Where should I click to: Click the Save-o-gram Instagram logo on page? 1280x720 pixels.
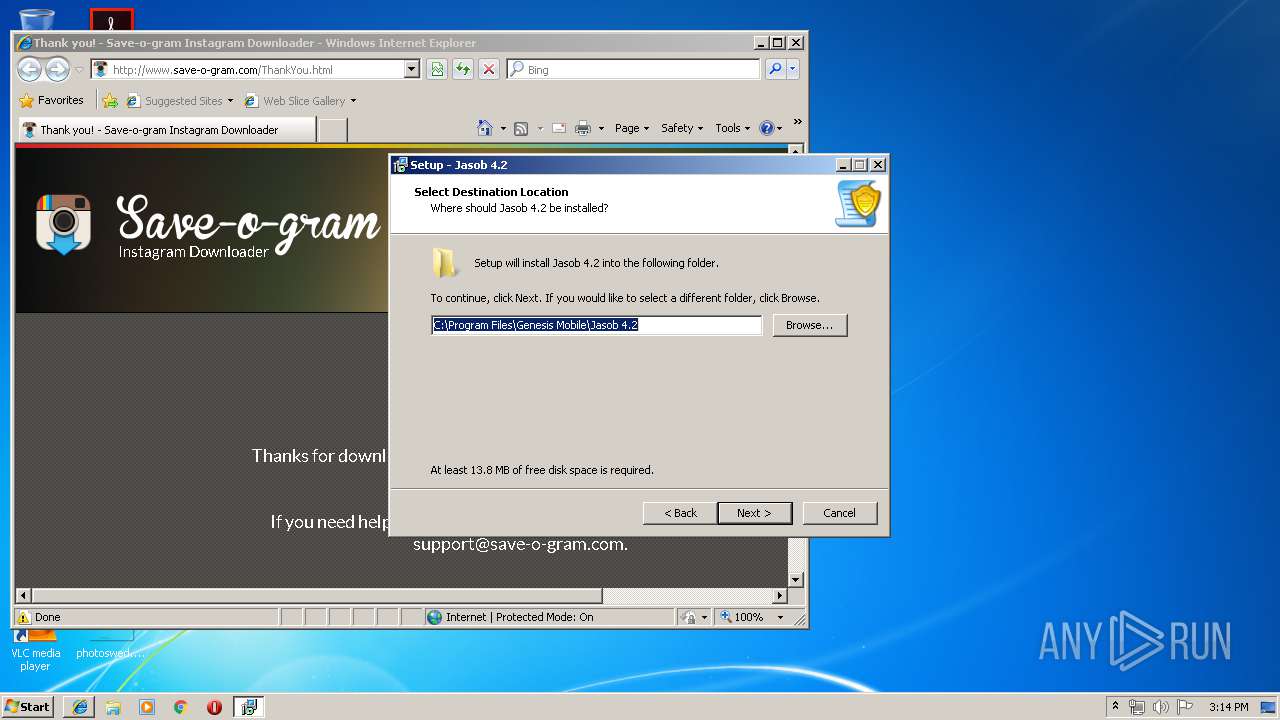click(64, 224)
